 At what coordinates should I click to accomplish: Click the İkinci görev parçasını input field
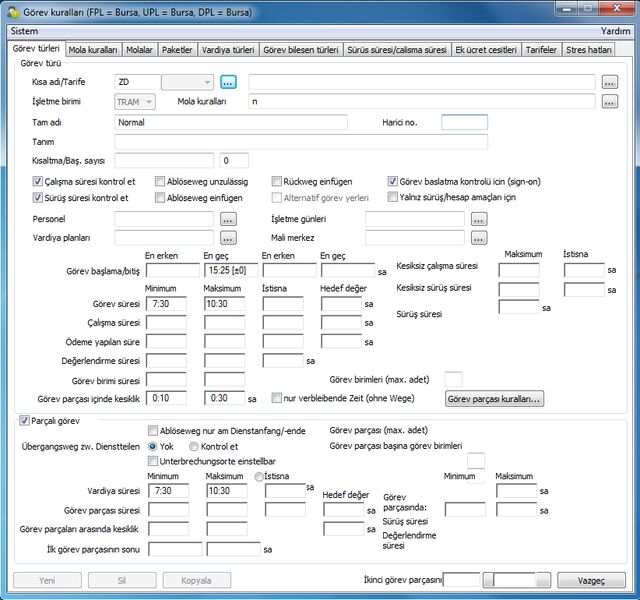point(462,580)
